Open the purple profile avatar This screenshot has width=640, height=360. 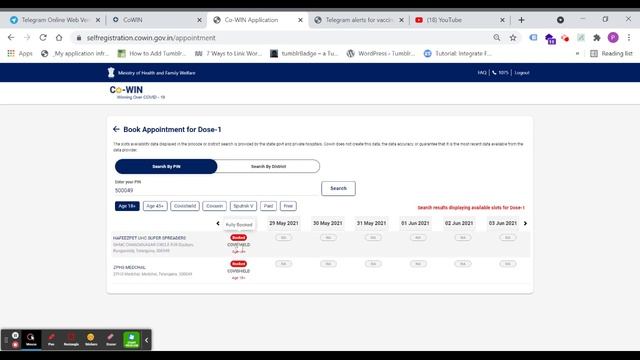click(613, 38)
